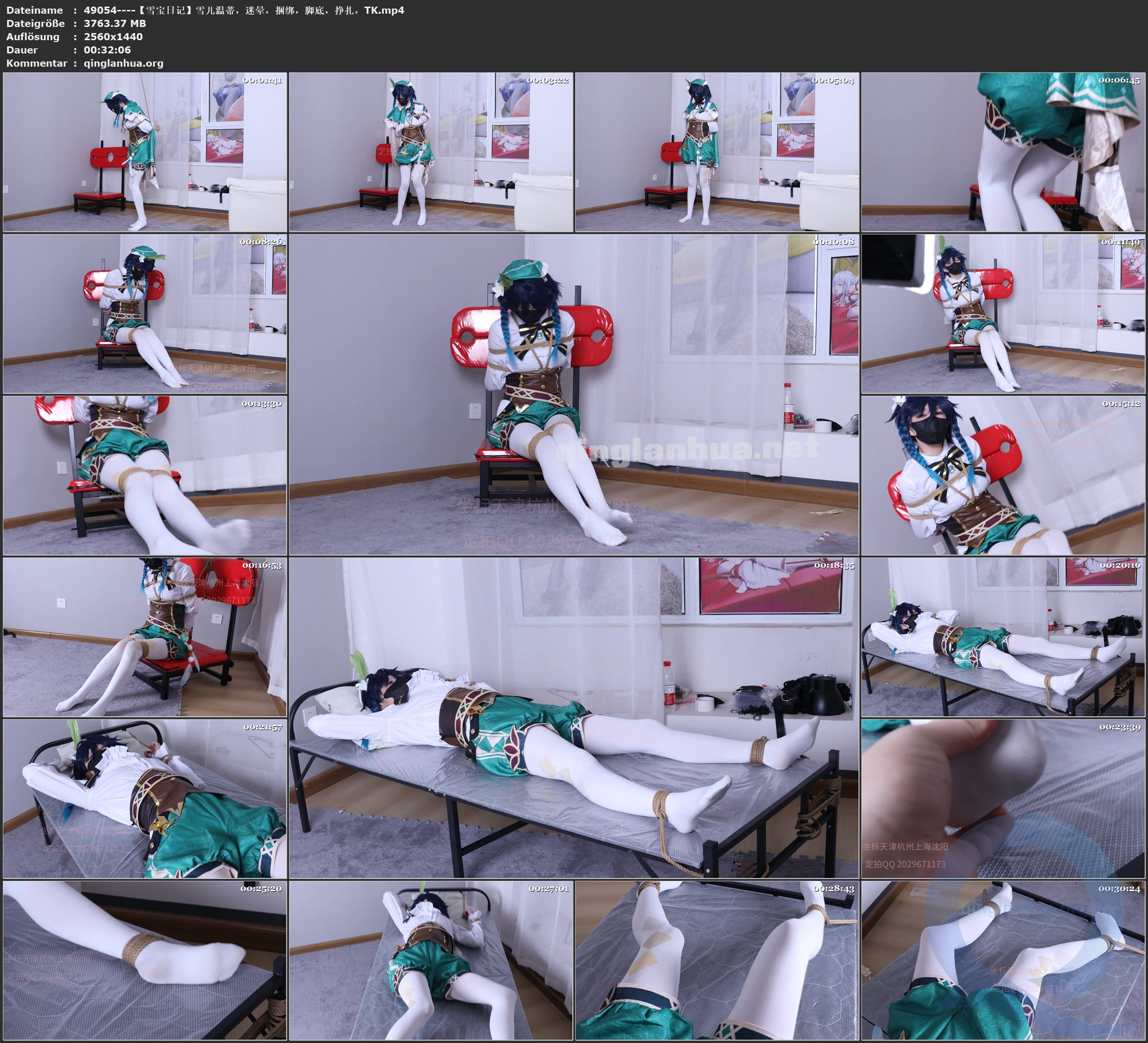Open the thumbnail at 00:20:16
Viewport: 1148px width, 1043px height.
(1003, 637)
